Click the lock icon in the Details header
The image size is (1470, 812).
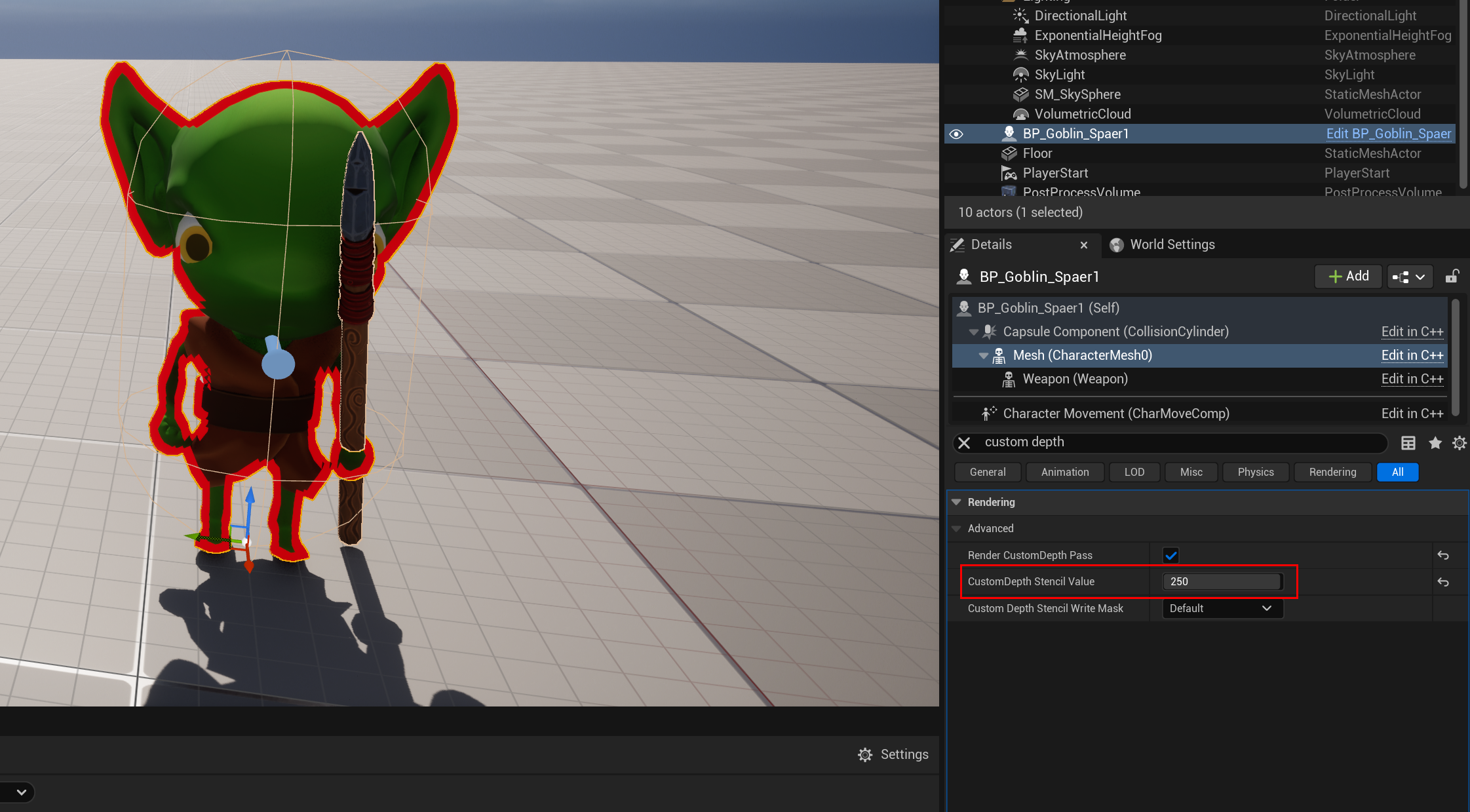pyautogui.click(x=1452, y=277)
